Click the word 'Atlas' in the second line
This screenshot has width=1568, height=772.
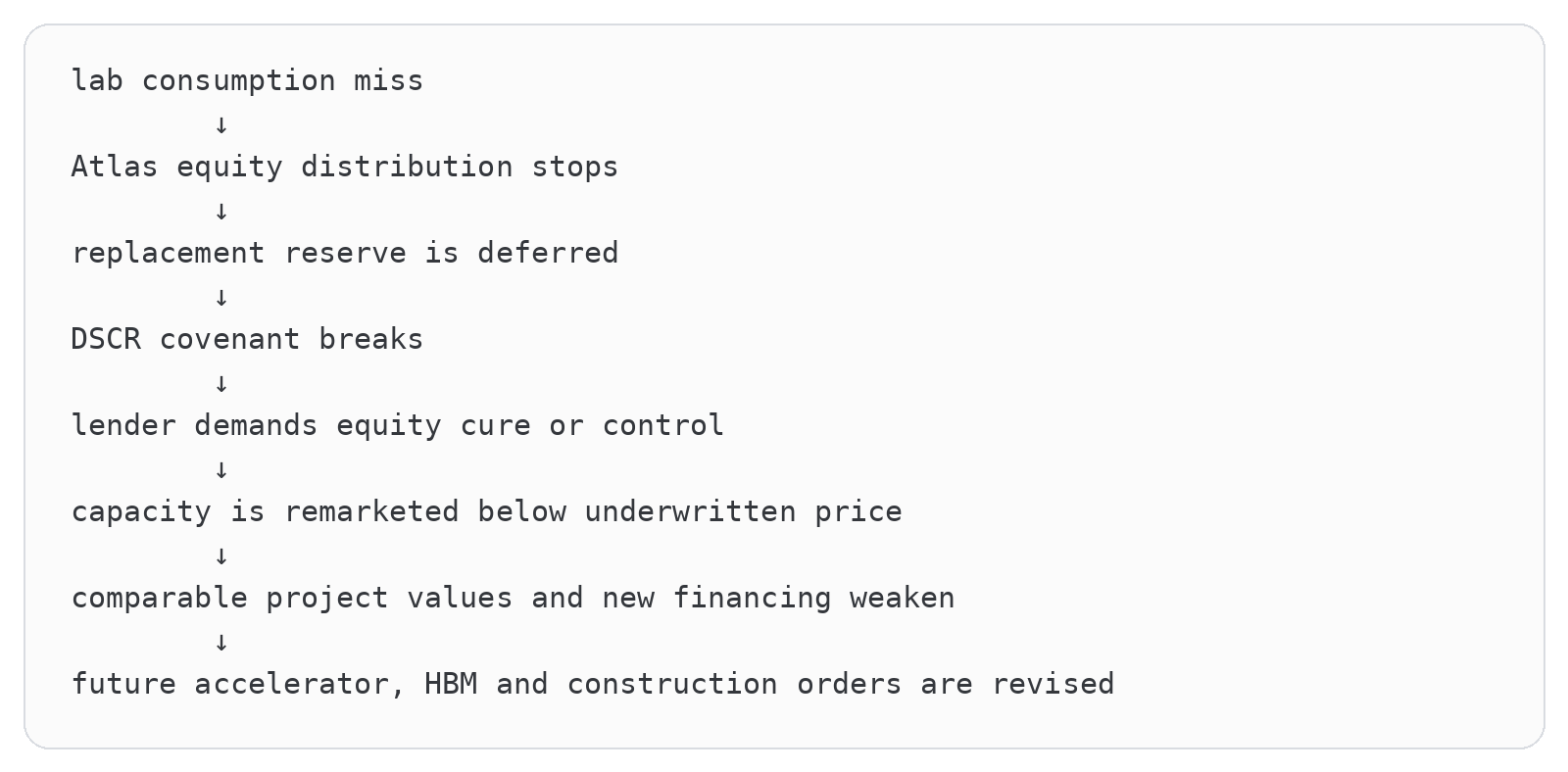pyautogui.click(x=115, y=167)
